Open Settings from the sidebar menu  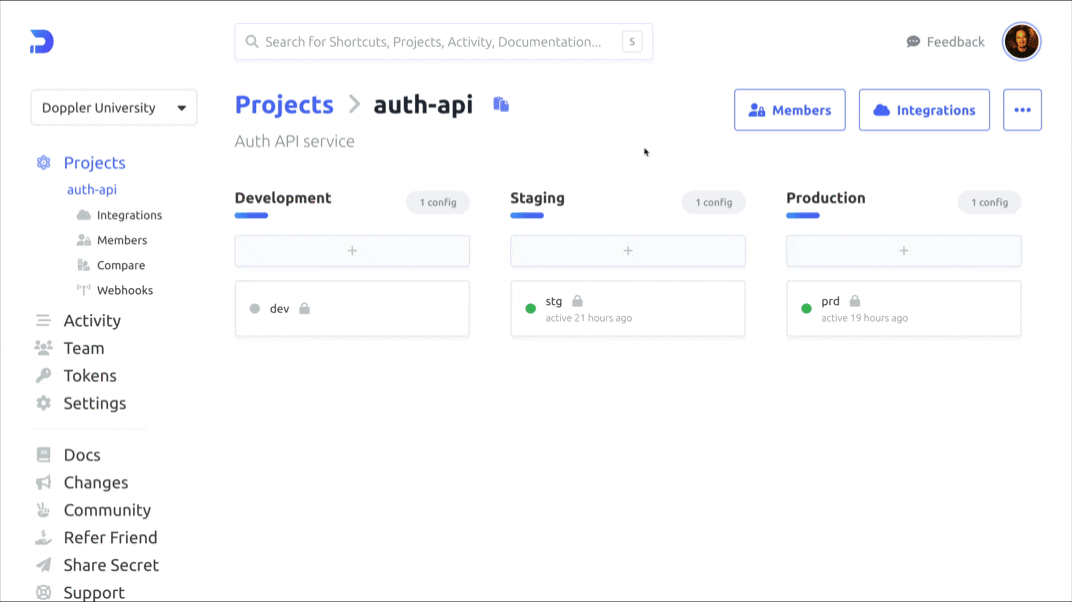click(x=94, y=403)
